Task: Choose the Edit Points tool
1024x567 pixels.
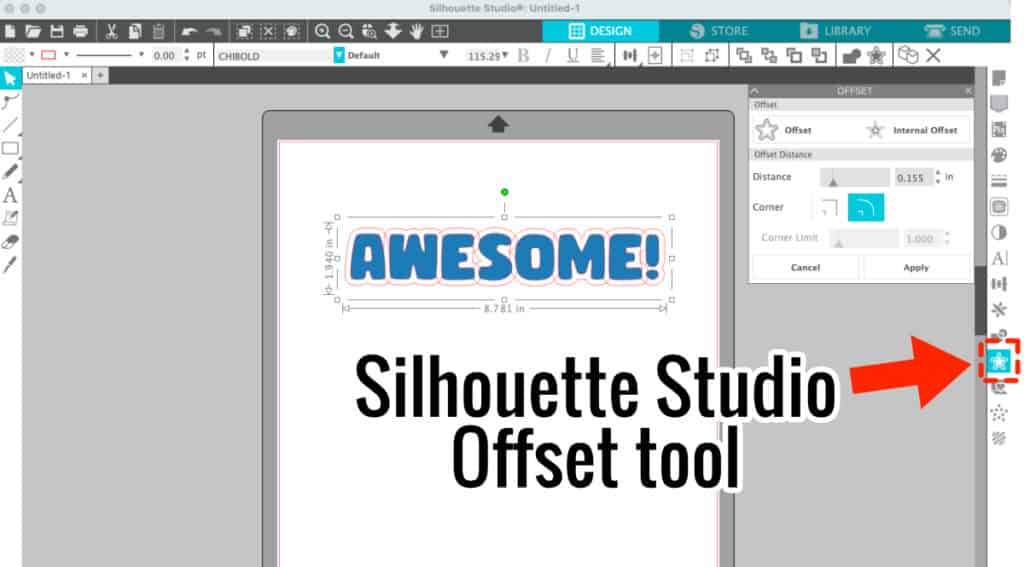Action: tap(10, 101)
